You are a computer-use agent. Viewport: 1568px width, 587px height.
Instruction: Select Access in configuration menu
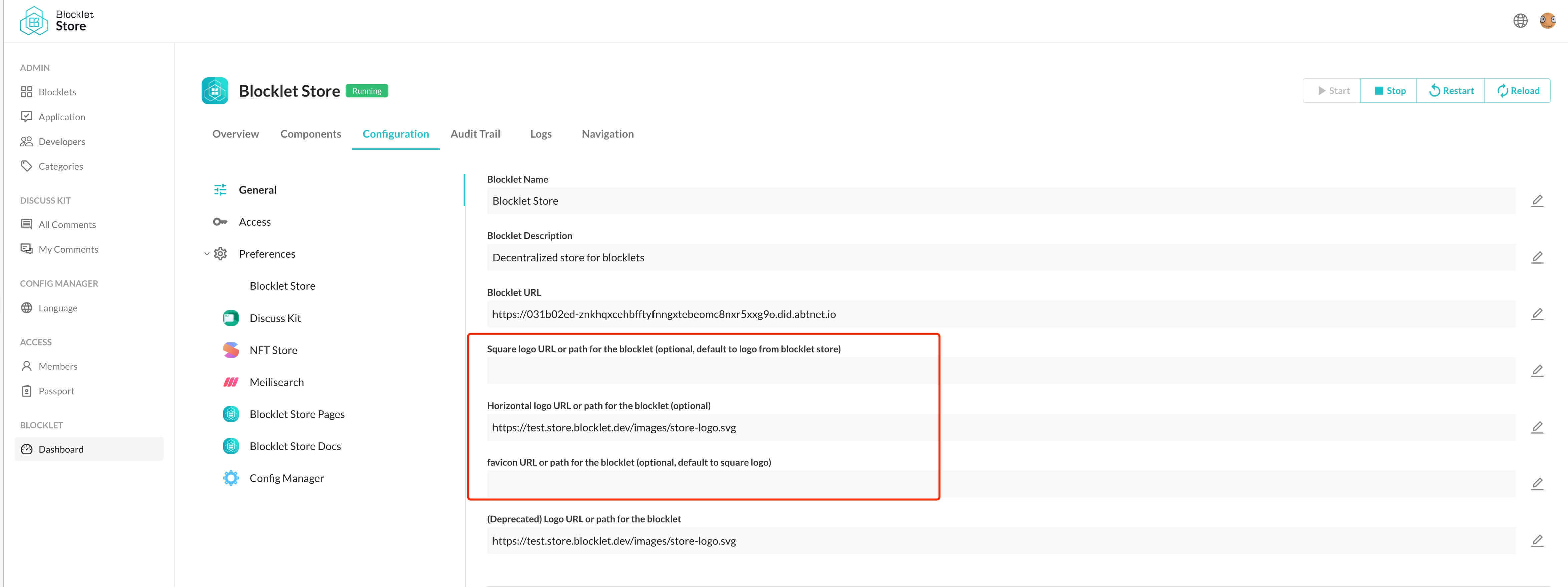click(x=254, y=222)
